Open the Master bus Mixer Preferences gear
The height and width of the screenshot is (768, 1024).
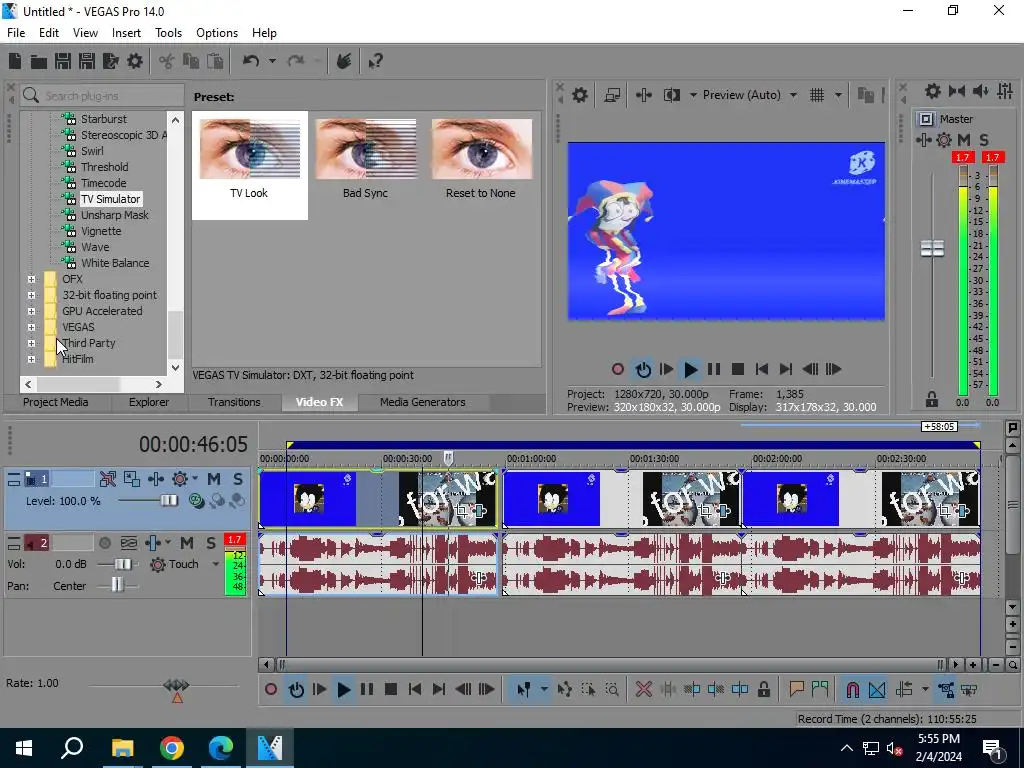(932, 91)
